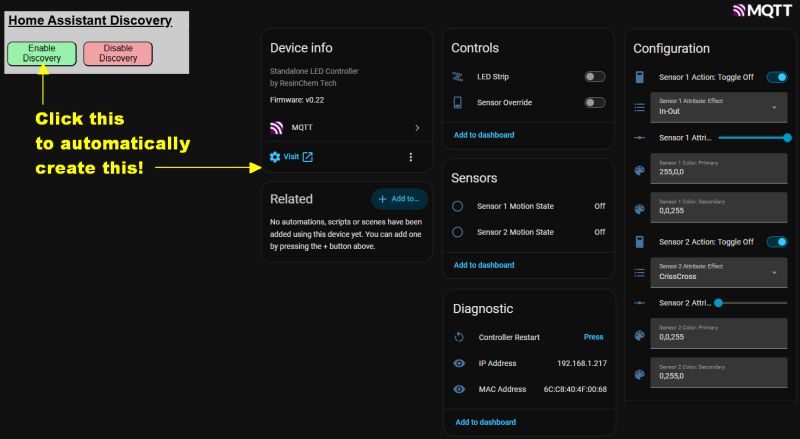
Task: Click the Enable Discovery button
Action: coord(42,54)
